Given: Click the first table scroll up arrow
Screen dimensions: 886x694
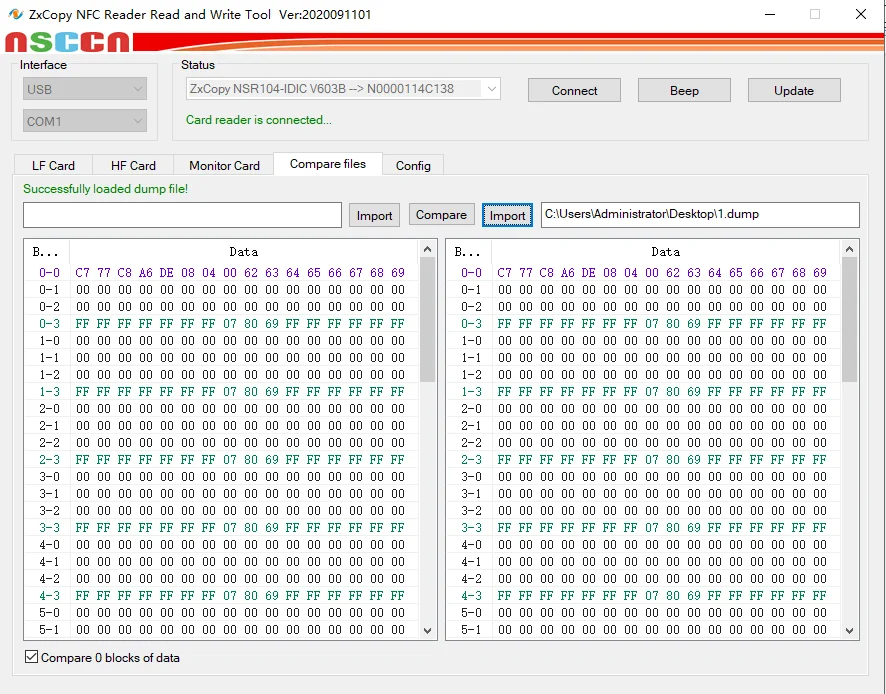Looking at the screenshot, I should [428, 249].
